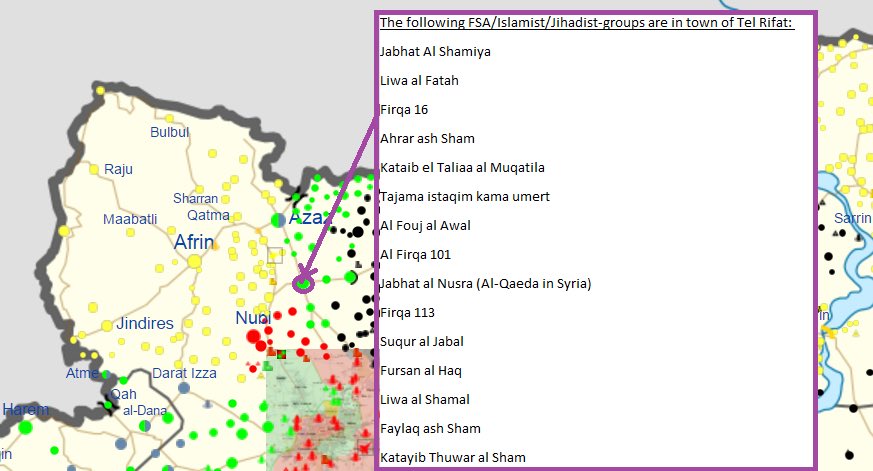Select 'Liwa al Fatah' in the list

click(x=419, y=81)
